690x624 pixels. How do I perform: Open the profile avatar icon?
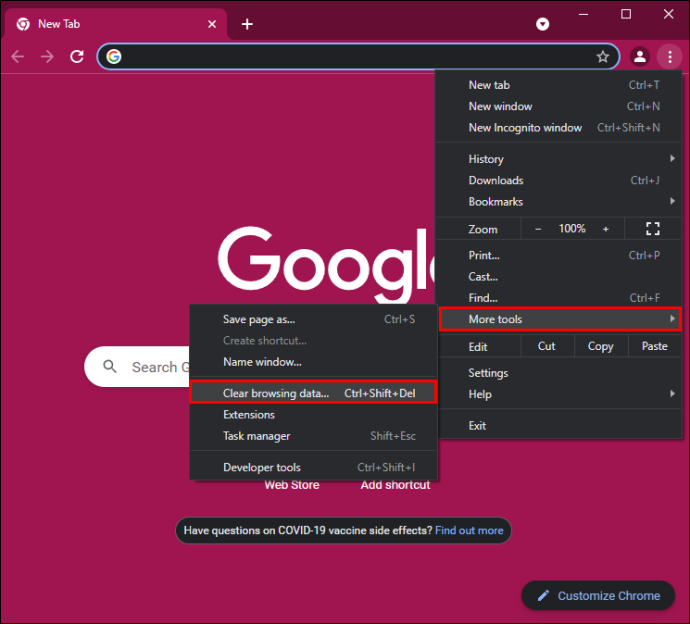click(x=640, y=56)
